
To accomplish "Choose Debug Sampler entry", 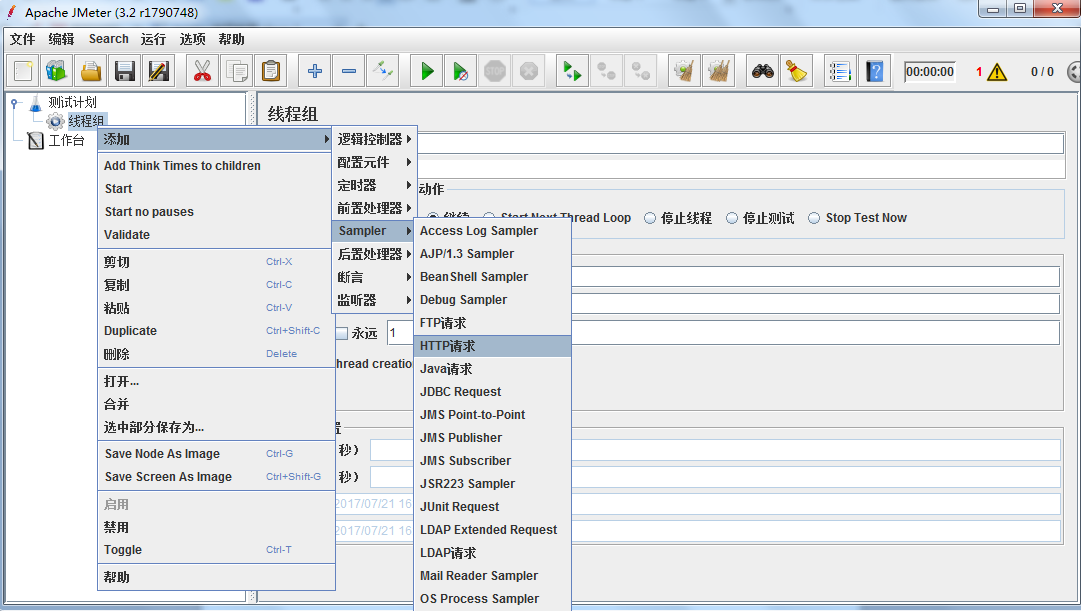I will click(x=492, y=300).
